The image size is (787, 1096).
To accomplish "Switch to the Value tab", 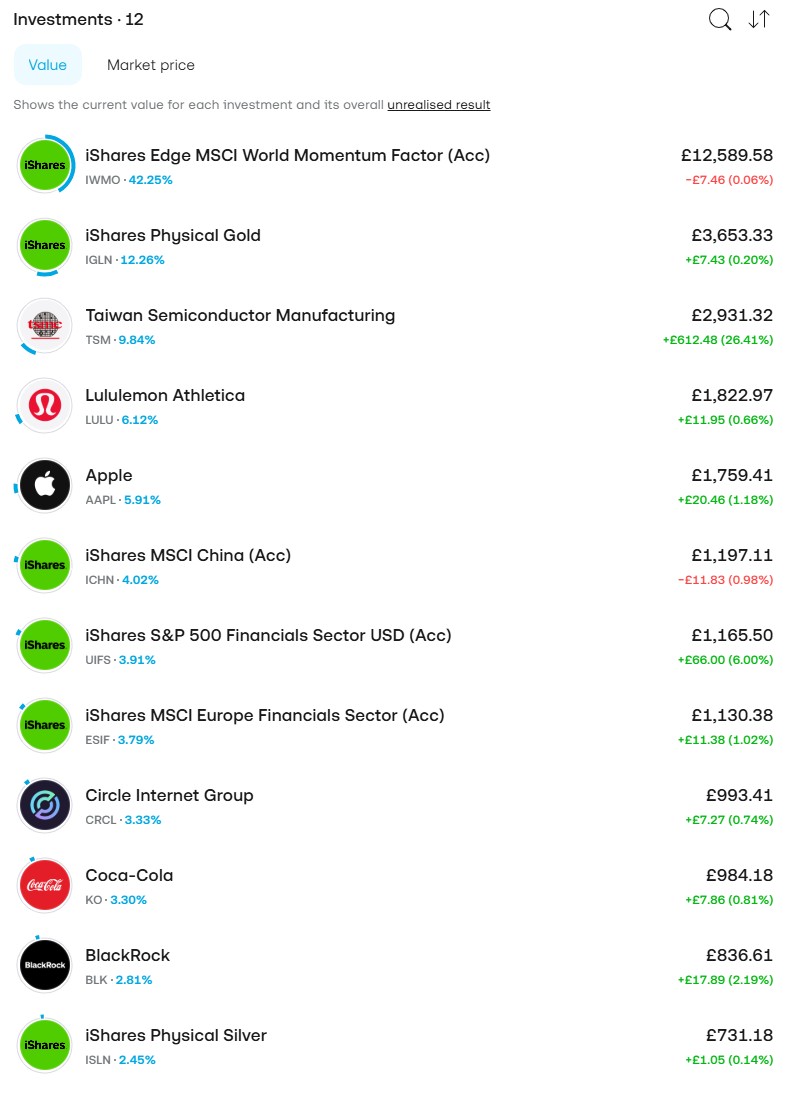I will pos(48,65).
